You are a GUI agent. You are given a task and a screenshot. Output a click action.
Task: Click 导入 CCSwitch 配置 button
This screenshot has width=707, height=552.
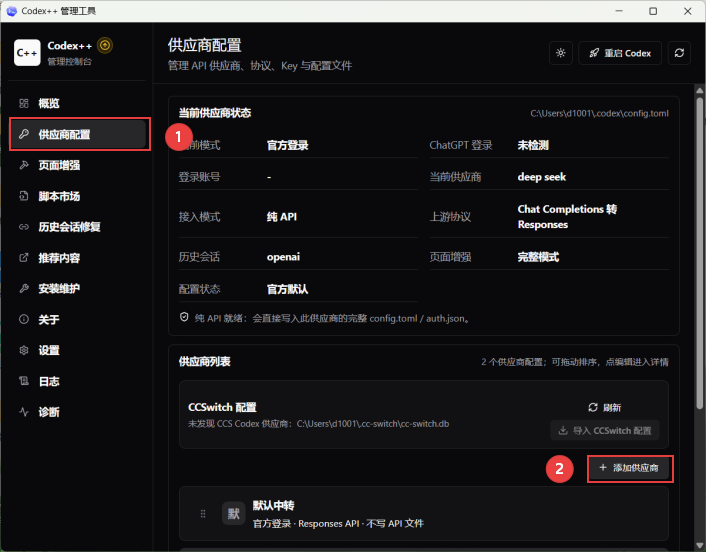605,431
